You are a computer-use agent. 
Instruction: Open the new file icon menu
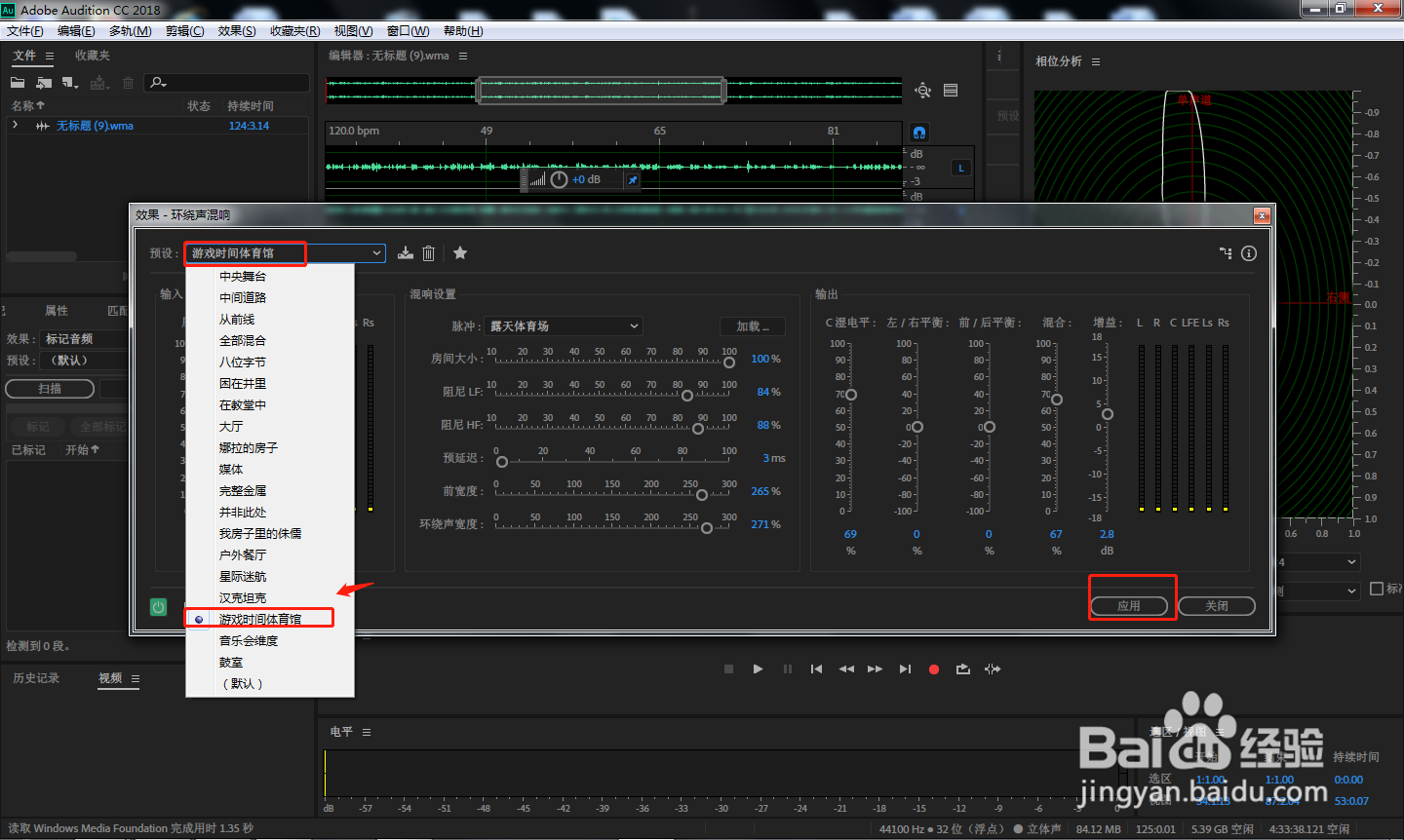tap(70, 83)
